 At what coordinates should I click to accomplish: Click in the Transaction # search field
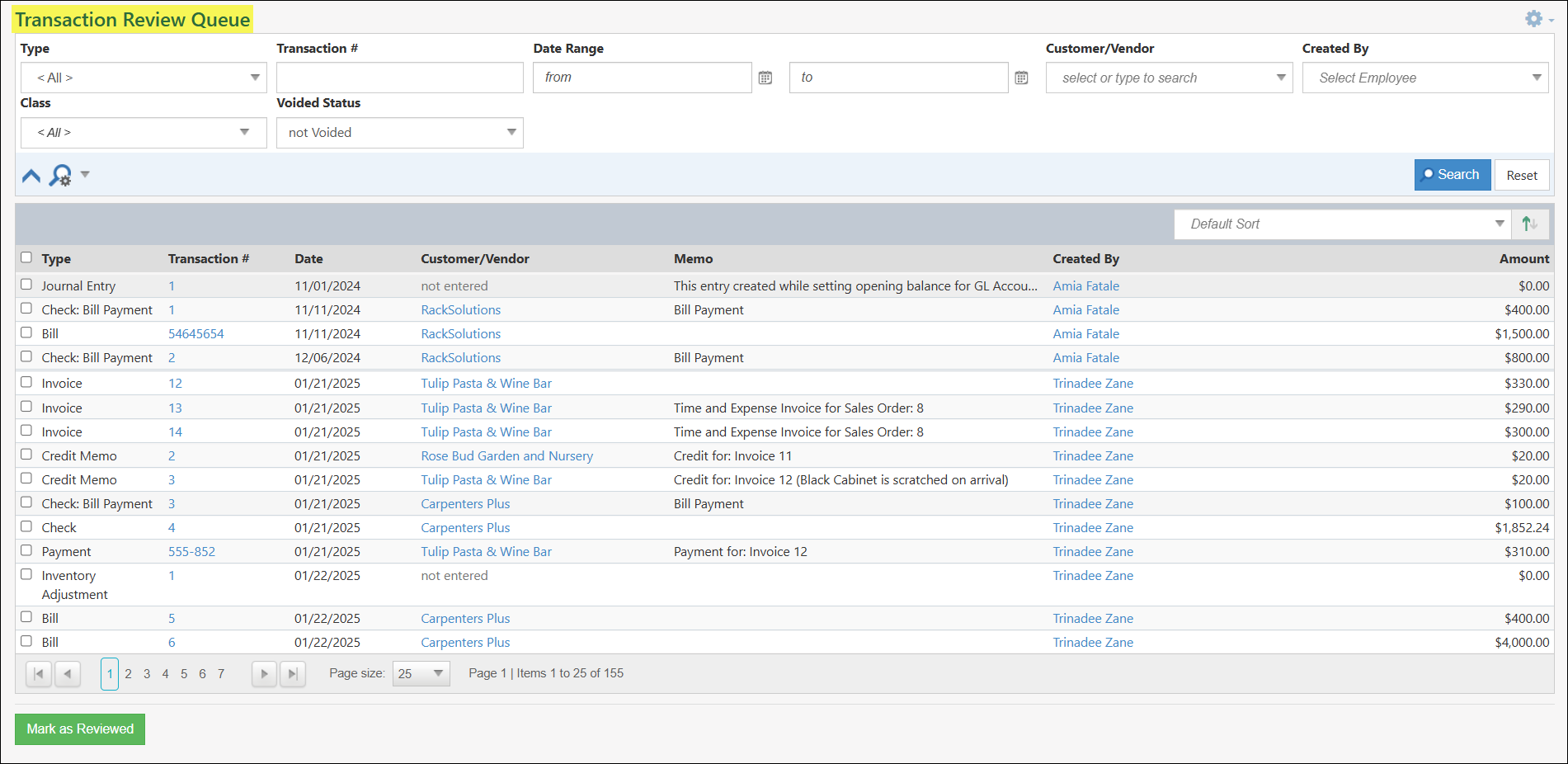[x=399, y=77]
